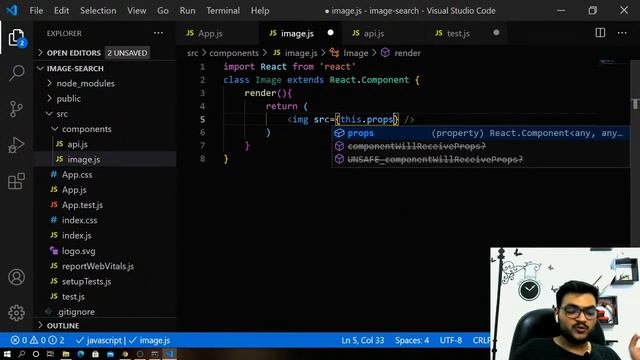Open Microsoft Edge from taskbar

[x=80, y=354]
